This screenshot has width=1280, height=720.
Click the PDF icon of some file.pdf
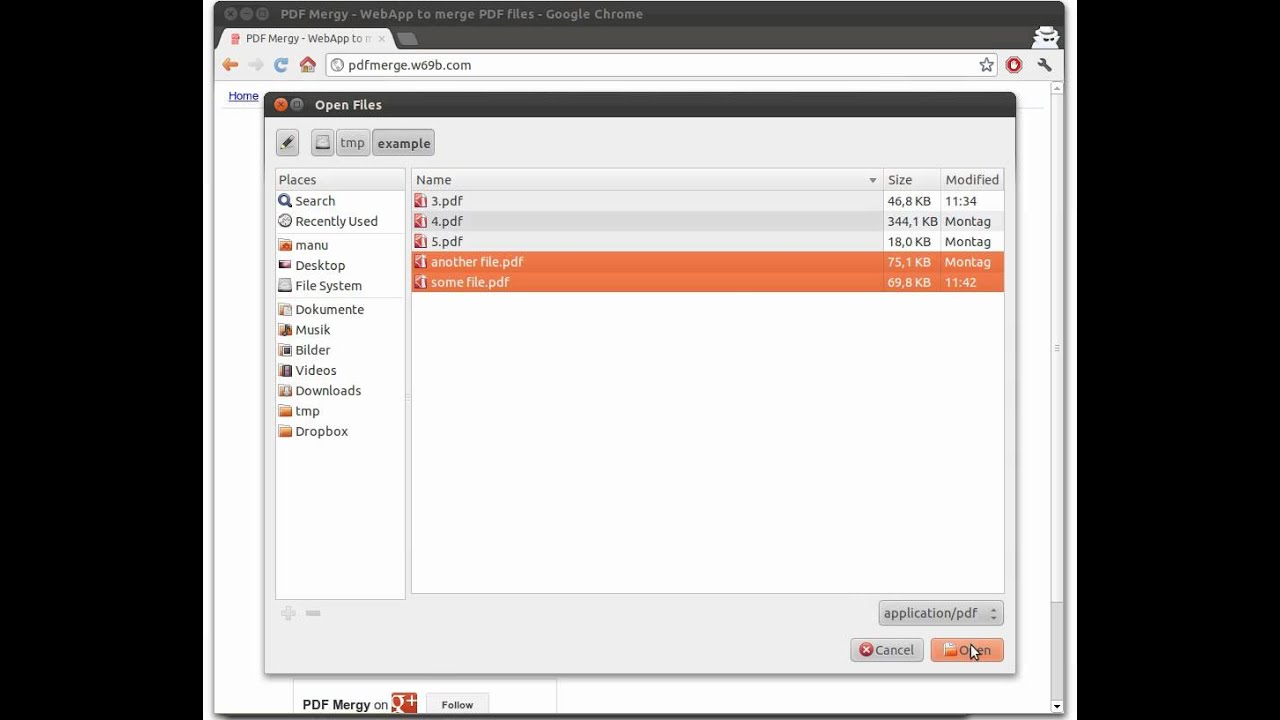(421, 282)
